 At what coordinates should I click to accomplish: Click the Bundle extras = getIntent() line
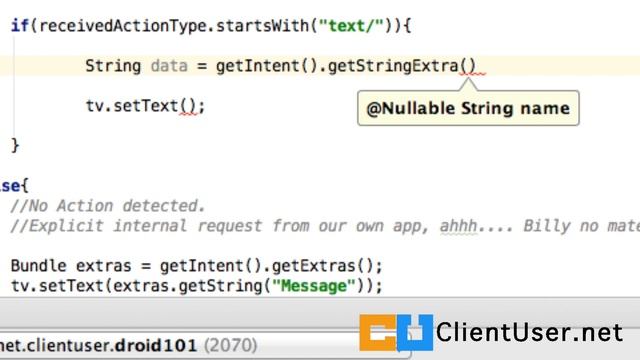click(x=197, y=266)
